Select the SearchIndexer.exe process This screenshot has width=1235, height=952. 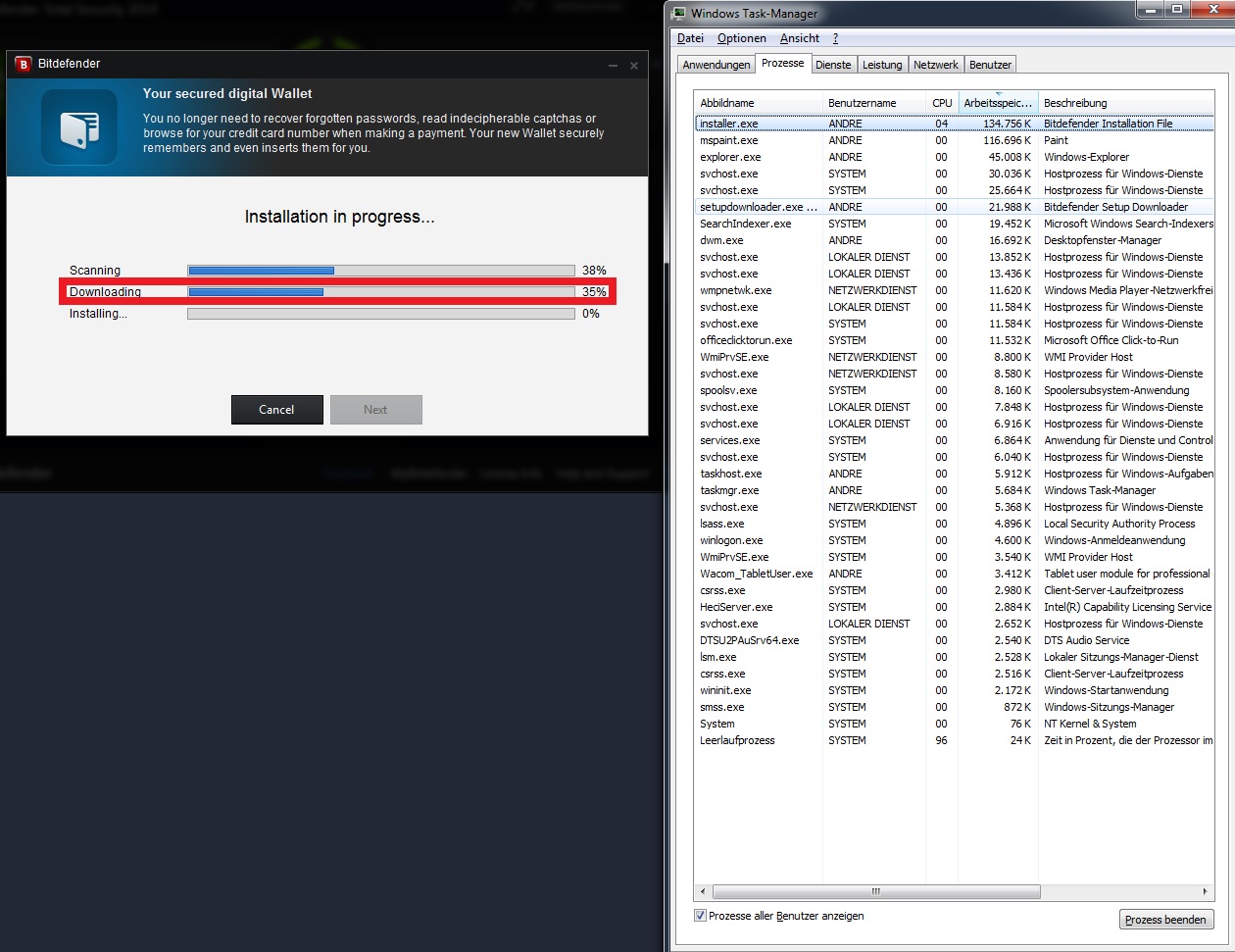point(955,224)
